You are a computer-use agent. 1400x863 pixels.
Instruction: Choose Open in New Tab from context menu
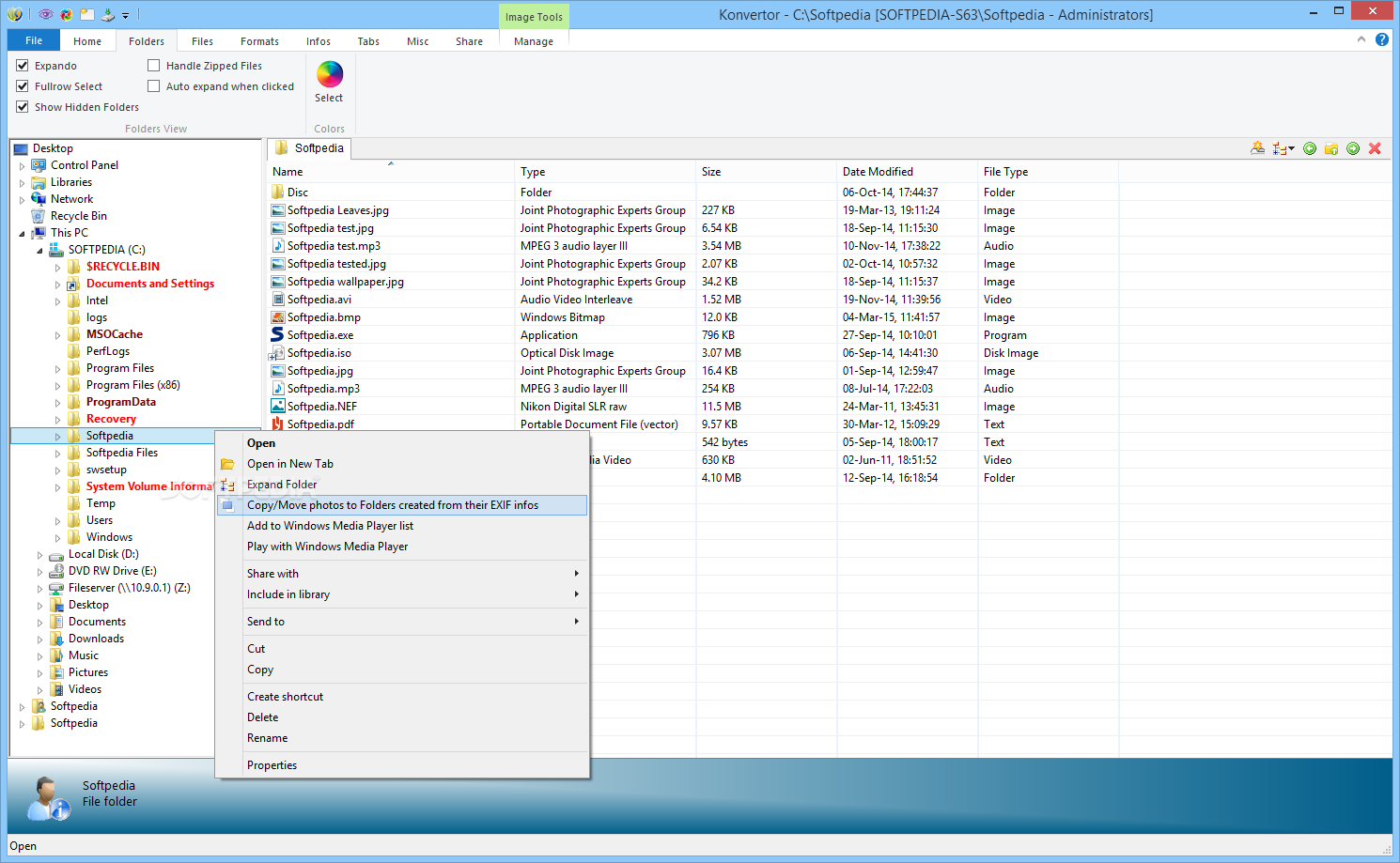coord(403,464)
